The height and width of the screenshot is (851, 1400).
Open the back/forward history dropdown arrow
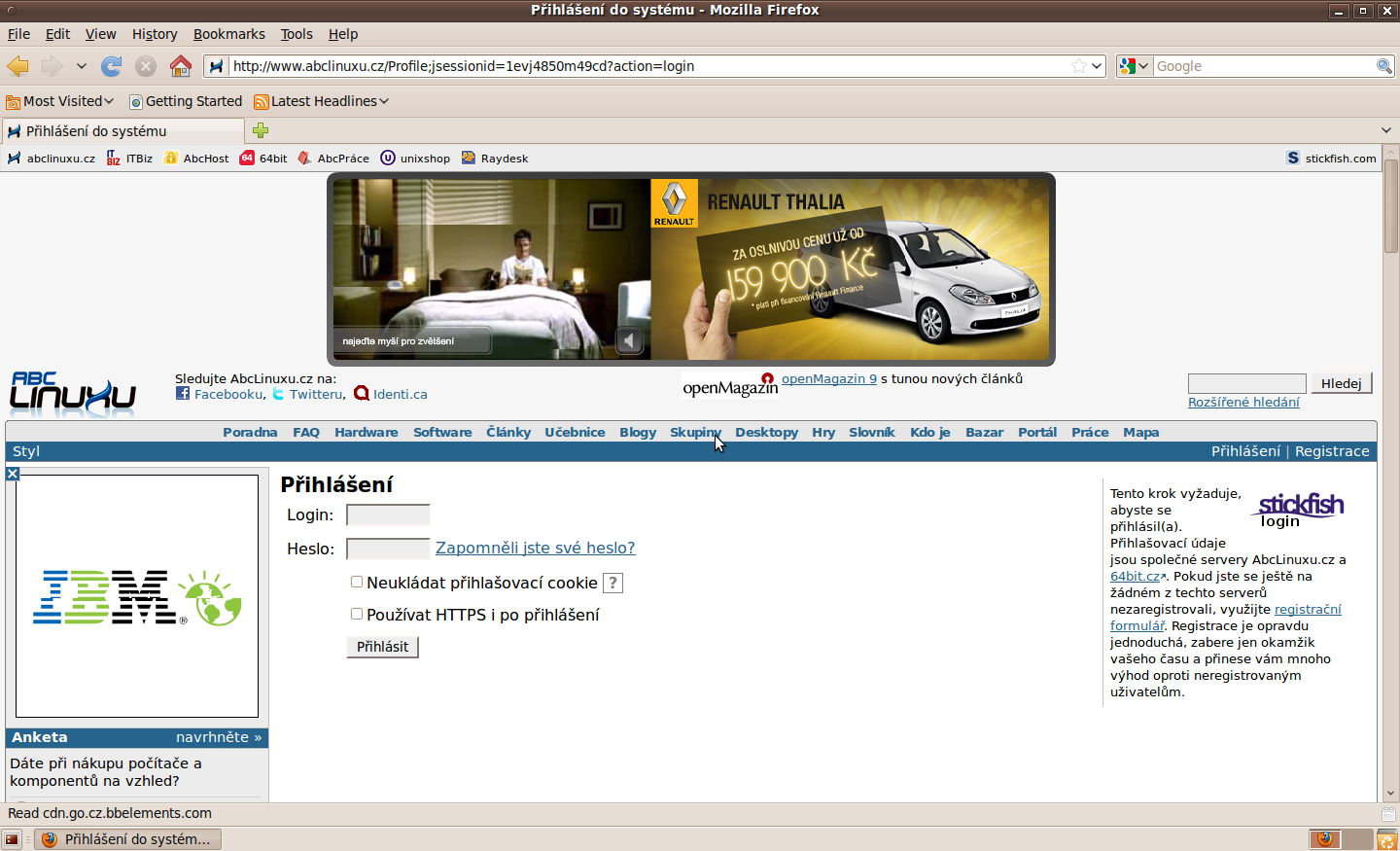click(x=82, y=66)
